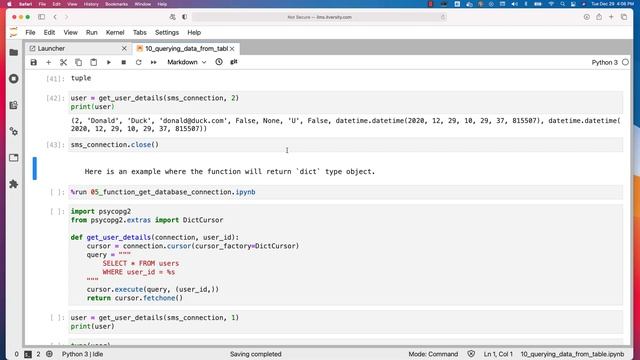Screen dimensions: 640x360
Task: Click Ln 1, Col 1 in status bar
Action: [498, 354]
